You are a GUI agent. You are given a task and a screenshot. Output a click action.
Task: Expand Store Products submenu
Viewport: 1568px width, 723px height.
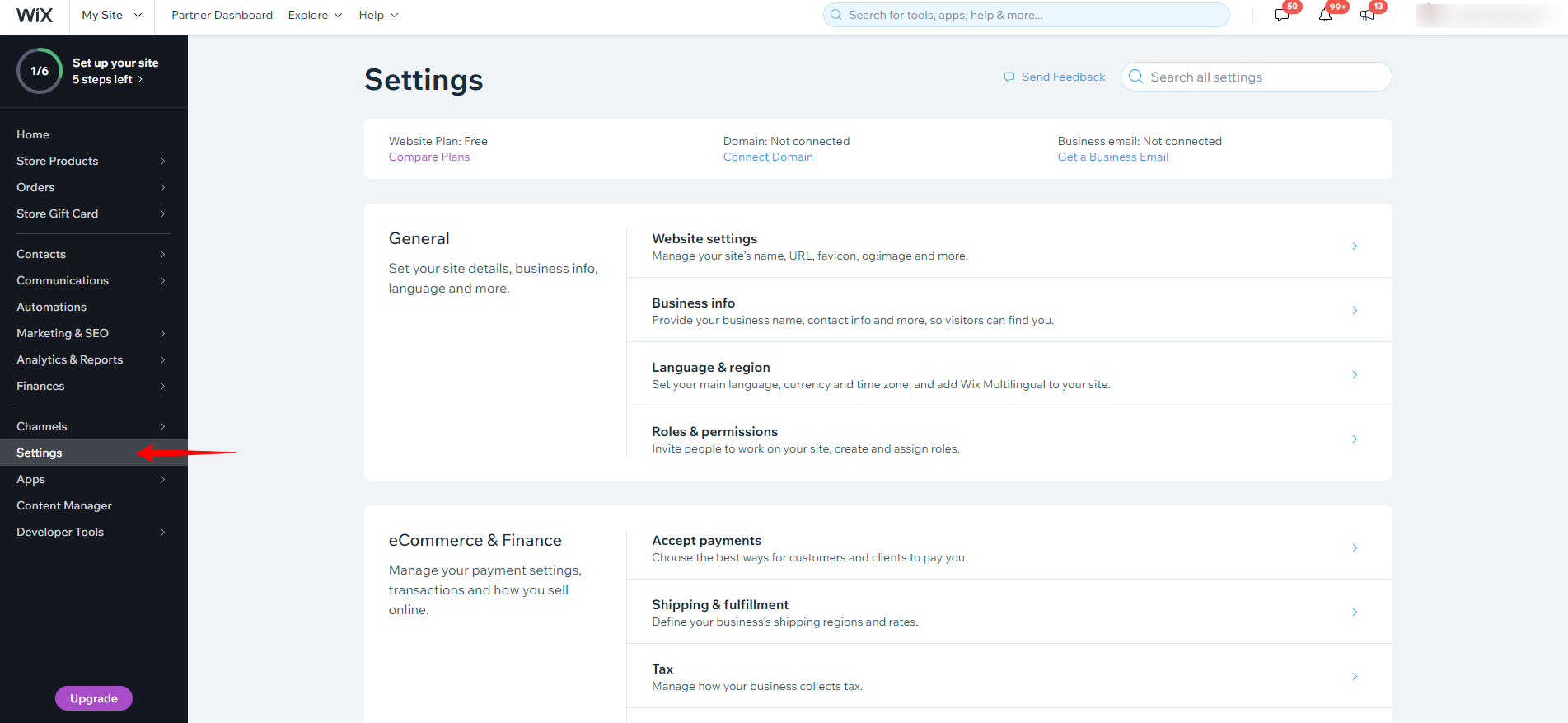162,161
